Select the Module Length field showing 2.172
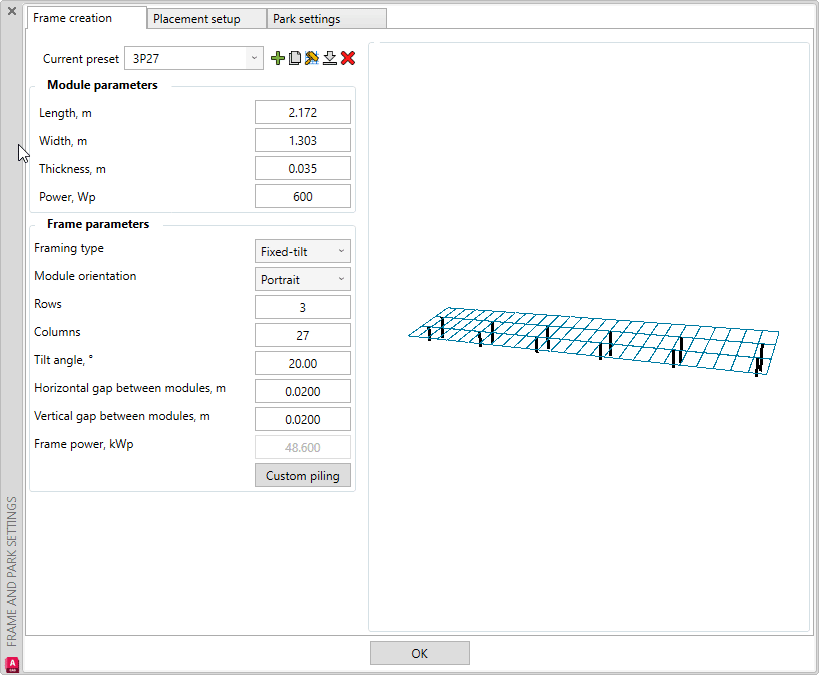This screenshot has width=820, height=676. (302, 112)
